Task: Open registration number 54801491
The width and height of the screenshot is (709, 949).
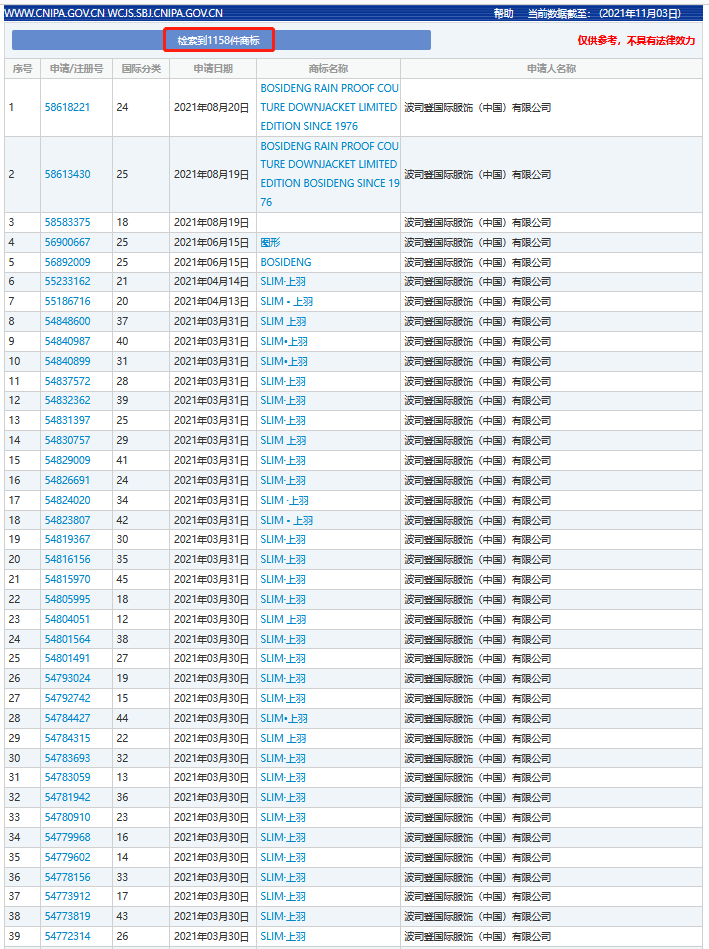Action: [x=67, y=658]
